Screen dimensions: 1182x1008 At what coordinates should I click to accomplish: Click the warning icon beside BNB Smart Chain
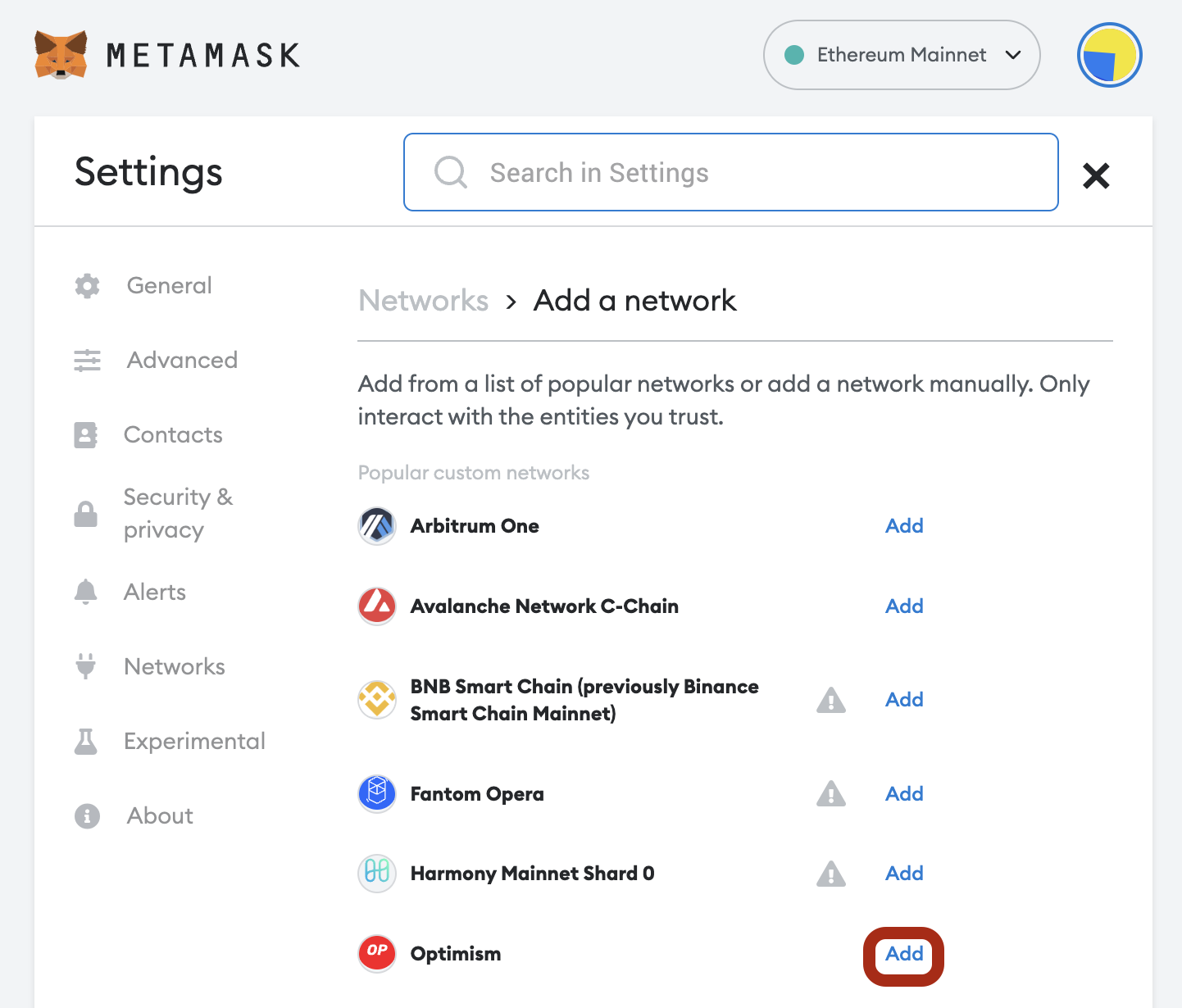[831, 700]
